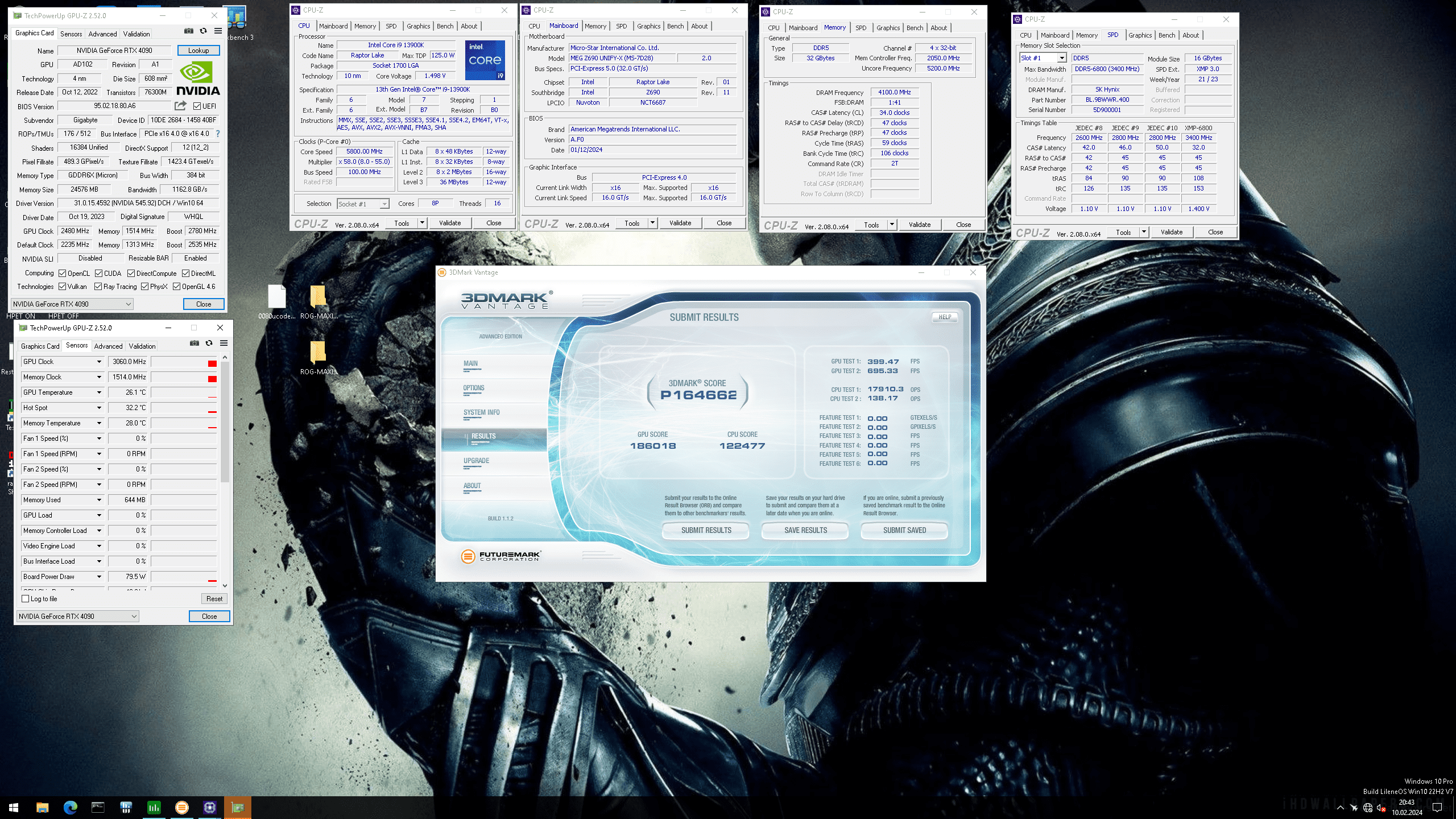Open the Slot #1 memory slot dropdown
1456x819 pixels.
(1061, 58)
